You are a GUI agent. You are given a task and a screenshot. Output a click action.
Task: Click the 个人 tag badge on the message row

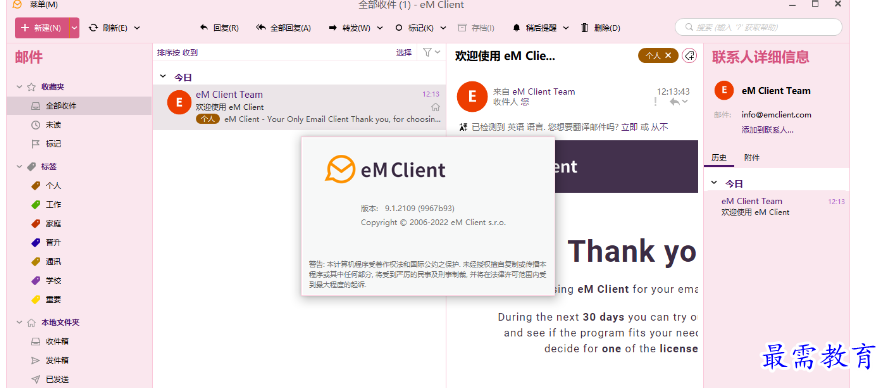click(208, 119)
